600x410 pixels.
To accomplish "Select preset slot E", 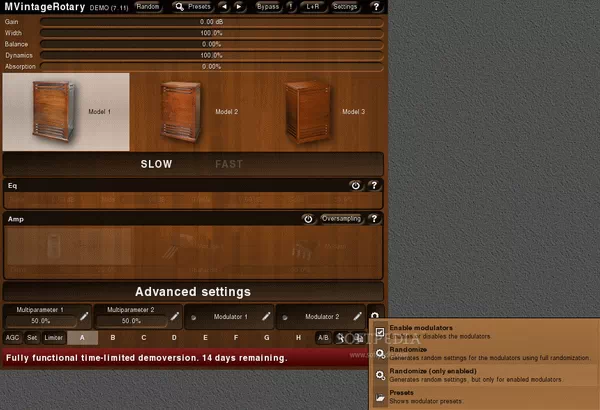I will tap(205, 338).
